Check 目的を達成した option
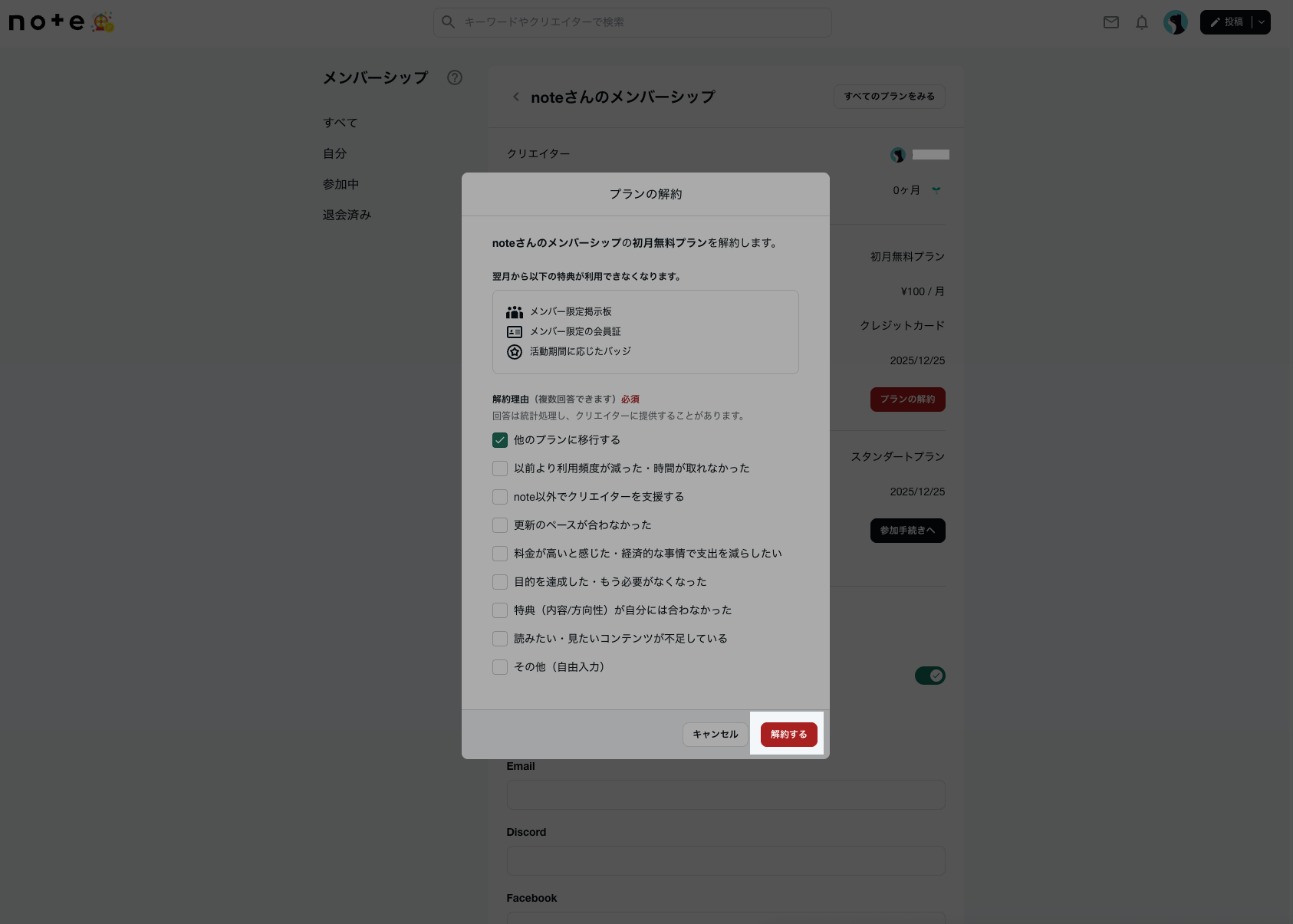The image size is (1293, 924). tap(500, 582)
